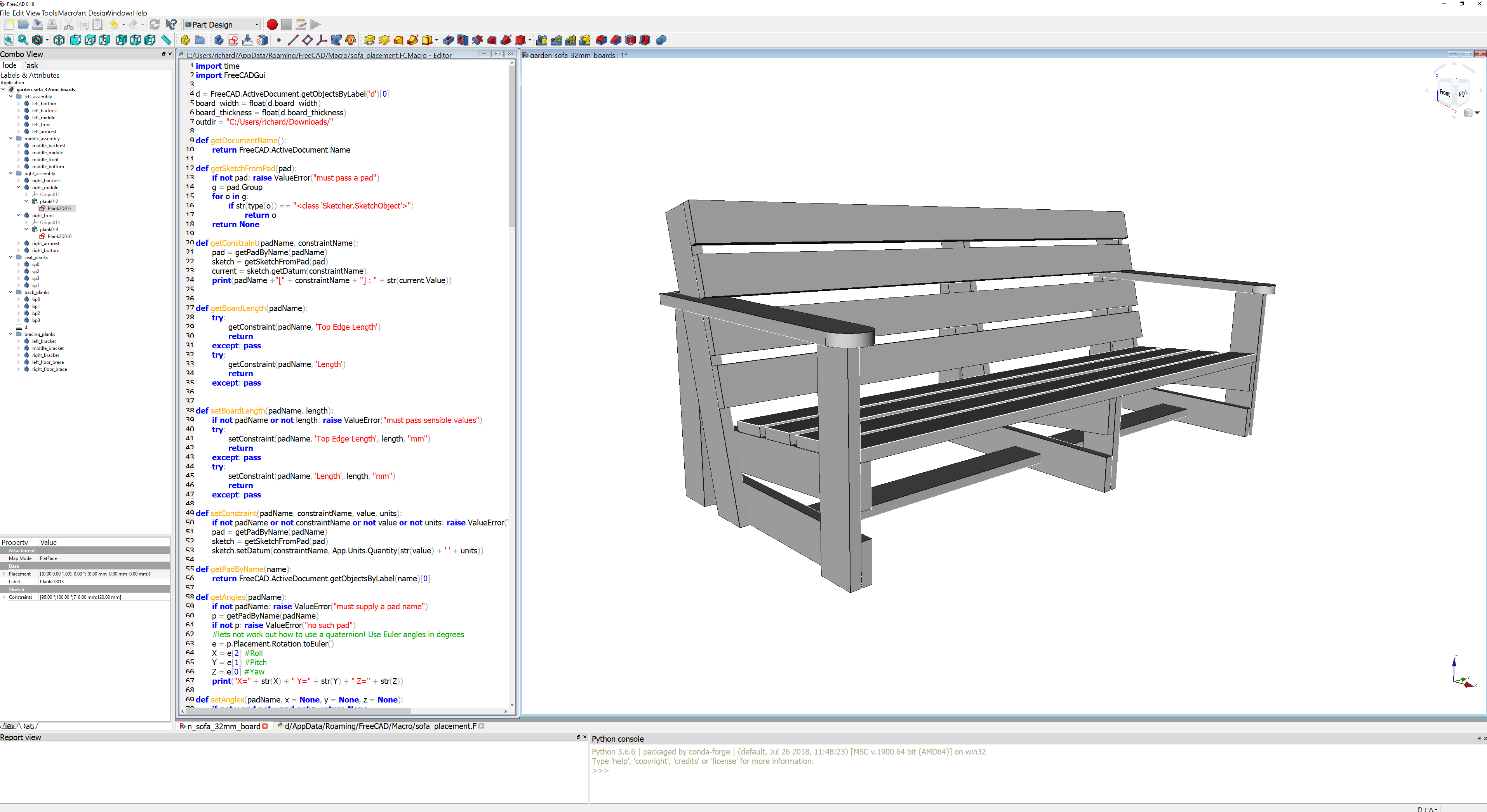Open a document with folder icon

[x=23, y=24]
